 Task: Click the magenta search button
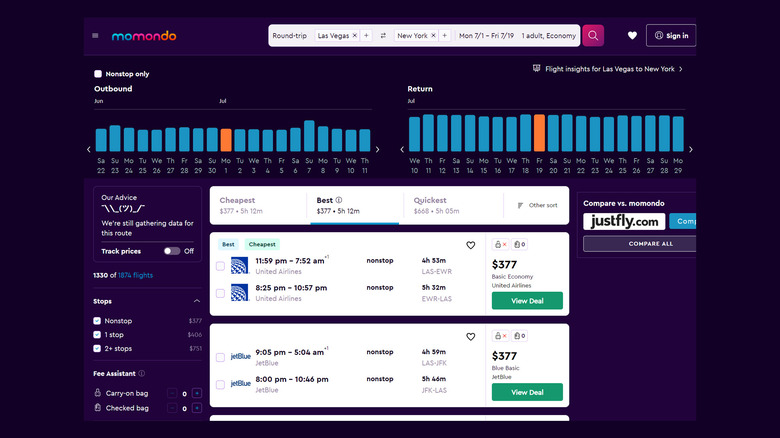point(593,36)
